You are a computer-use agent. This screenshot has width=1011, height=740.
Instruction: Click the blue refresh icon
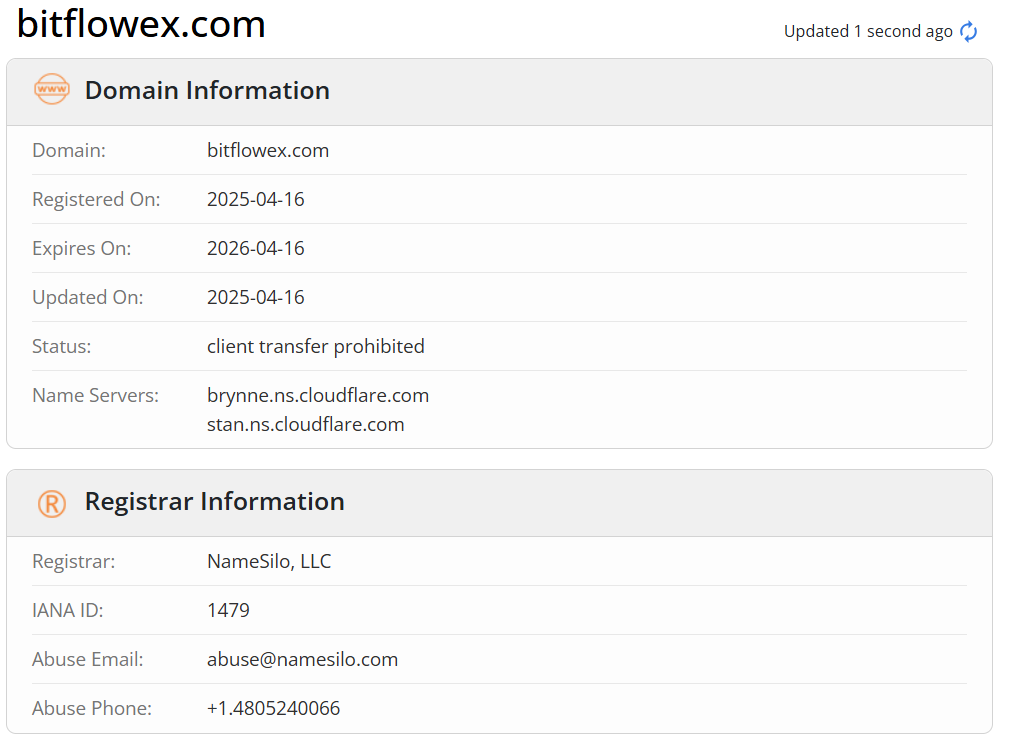[x=968, y=32]
